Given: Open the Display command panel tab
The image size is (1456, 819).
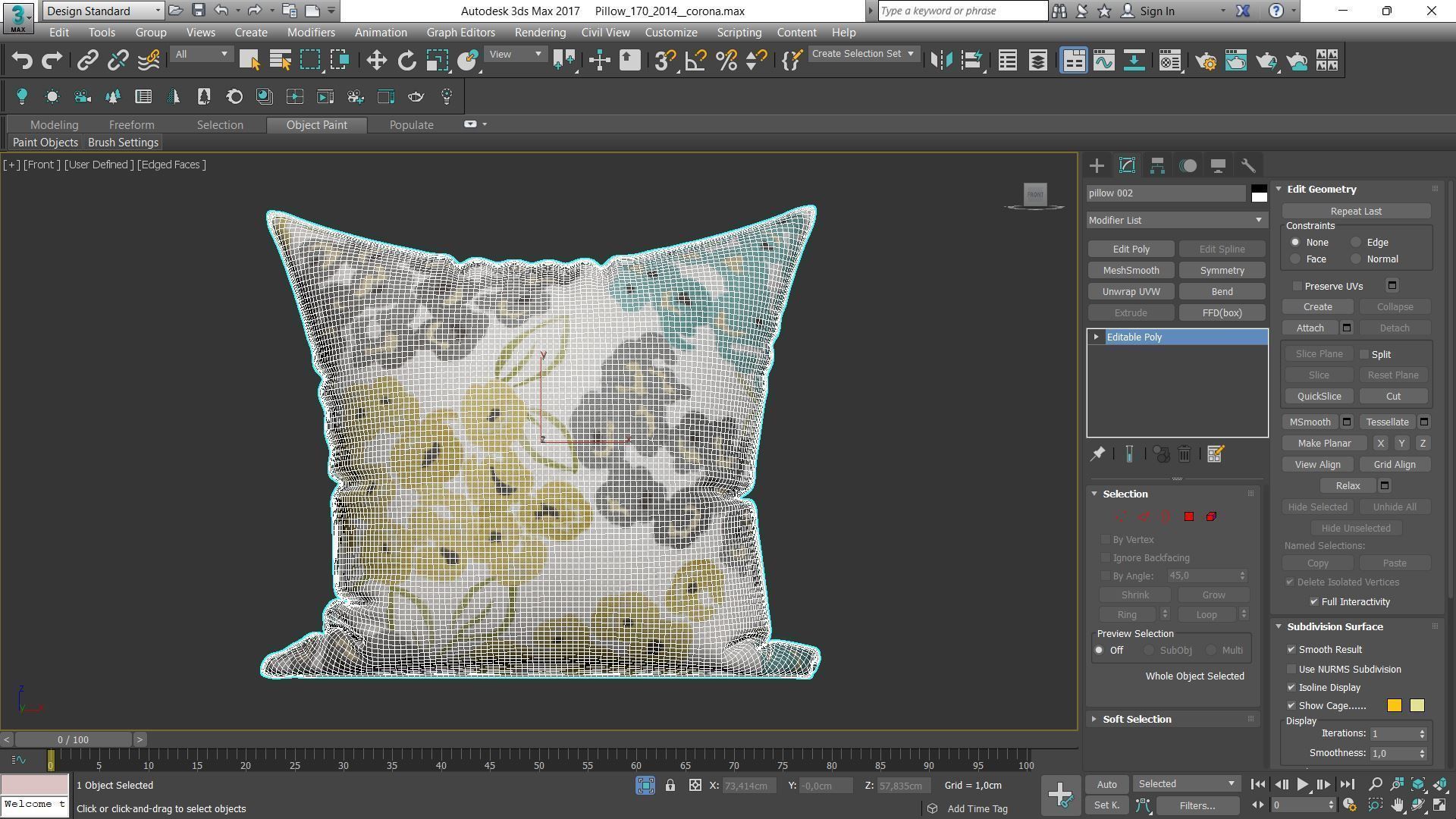Looking at the screenshot, I should coord(1218,165).
